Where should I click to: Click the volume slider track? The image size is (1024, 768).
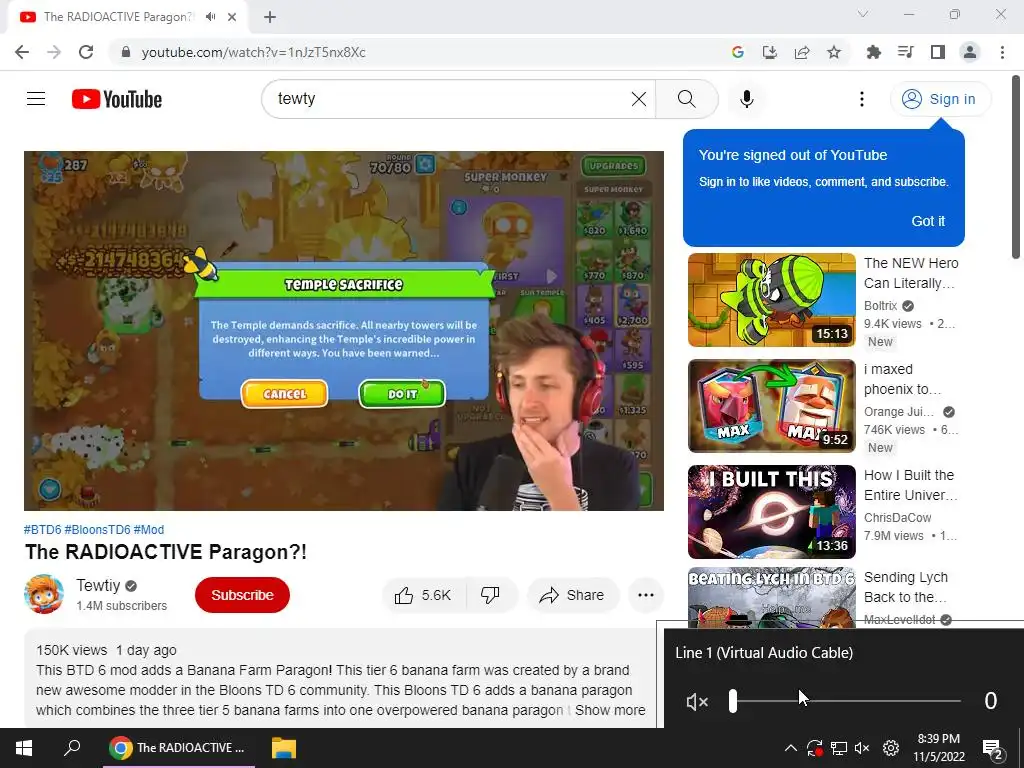(845, 701)
